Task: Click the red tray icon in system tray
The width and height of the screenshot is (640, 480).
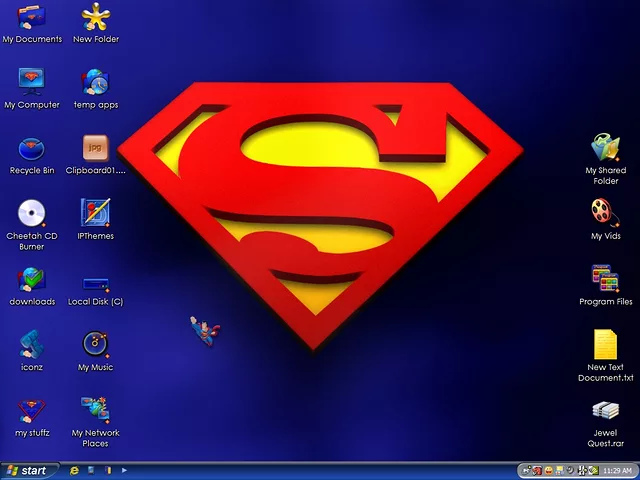Action: [x=537, y=471]
